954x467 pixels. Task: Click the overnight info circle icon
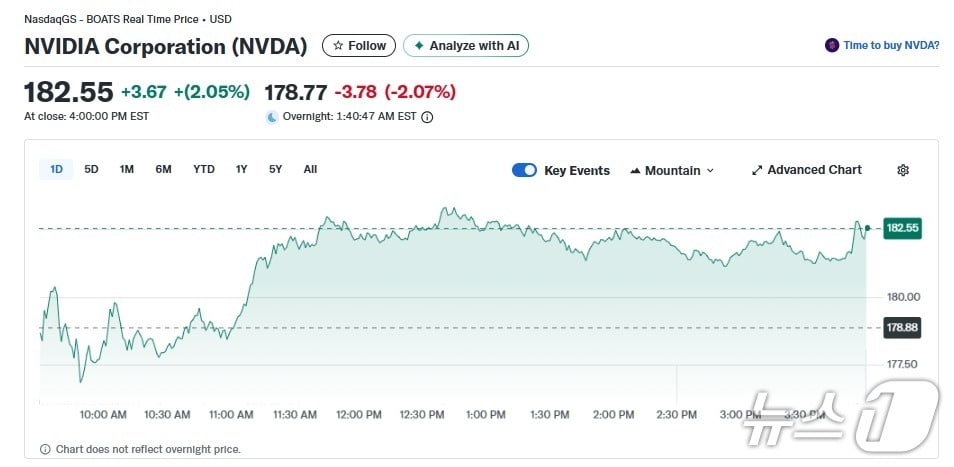pyautogui.click(x=427, y=117)
